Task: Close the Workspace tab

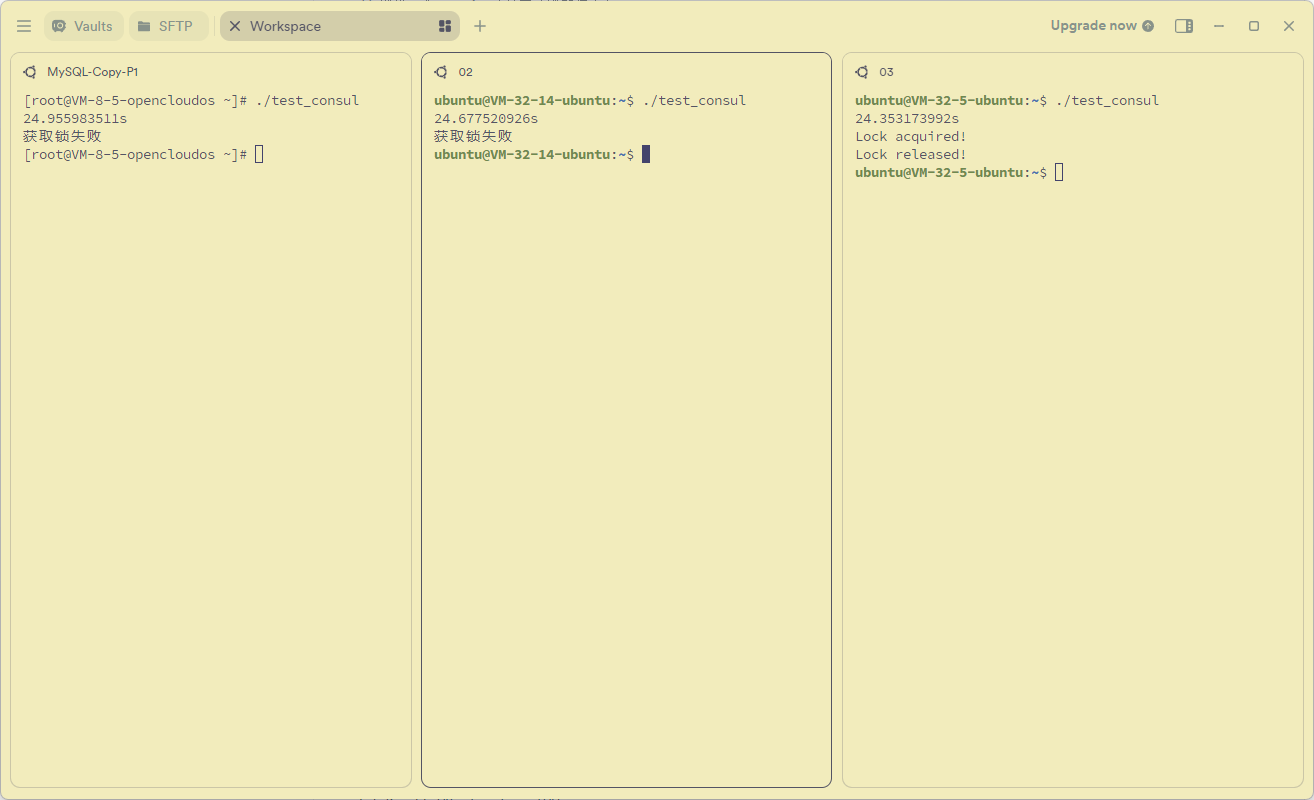Action: [x=235, y=26]
